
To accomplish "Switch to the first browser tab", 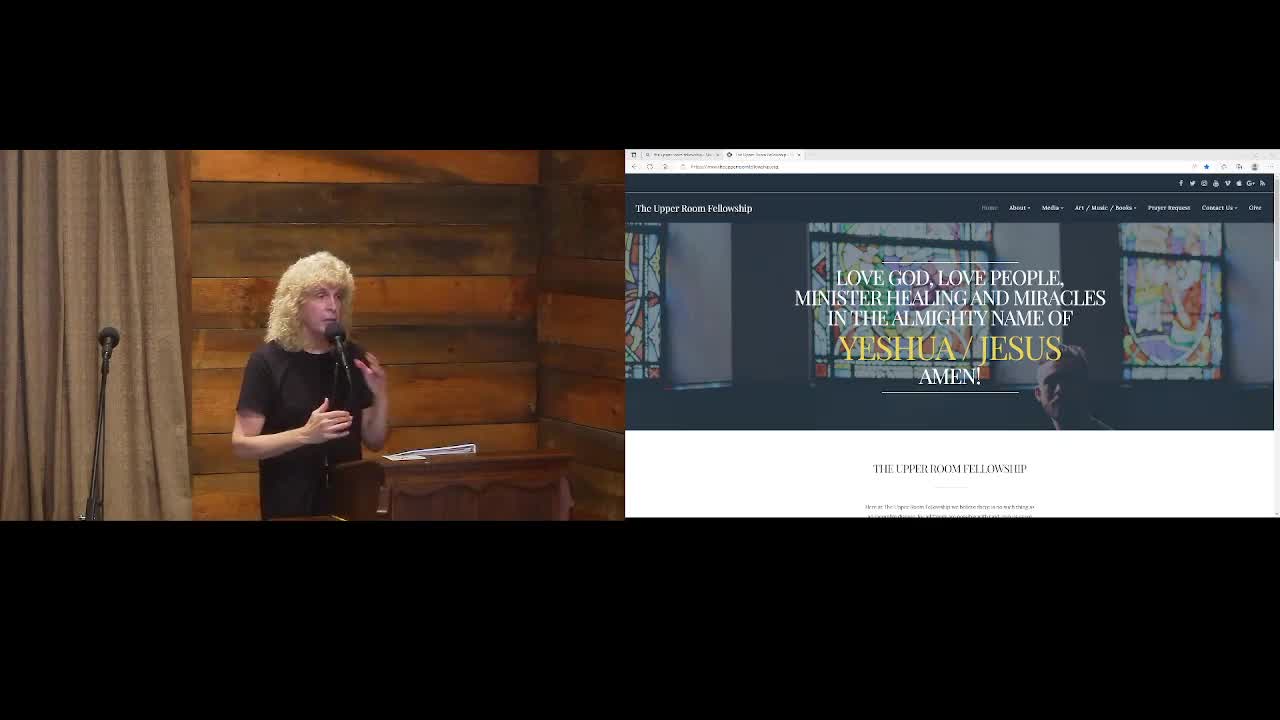I will (x=682, y=155).
